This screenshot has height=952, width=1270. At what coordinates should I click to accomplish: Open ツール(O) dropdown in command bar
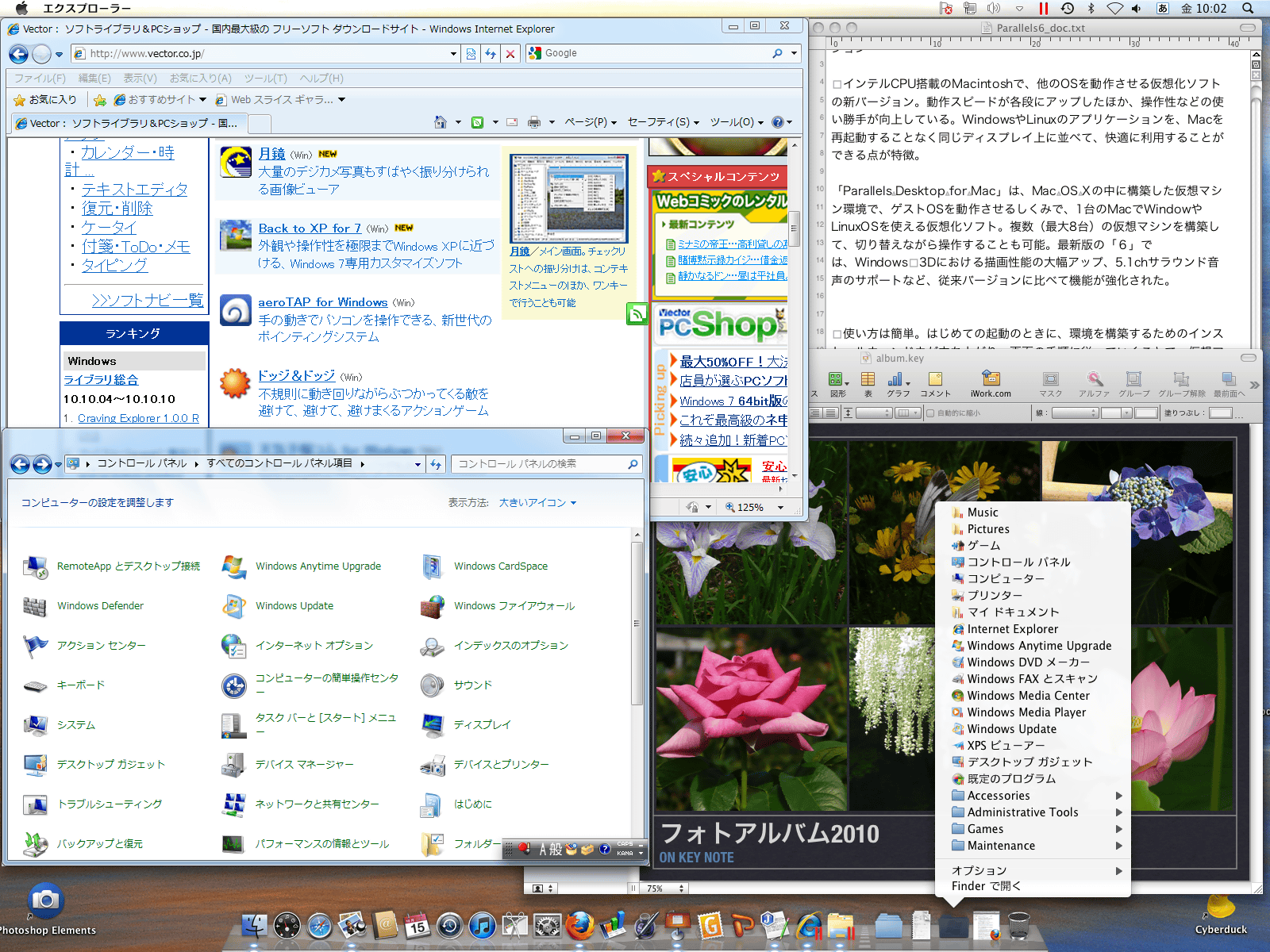[x=737, y=122]
